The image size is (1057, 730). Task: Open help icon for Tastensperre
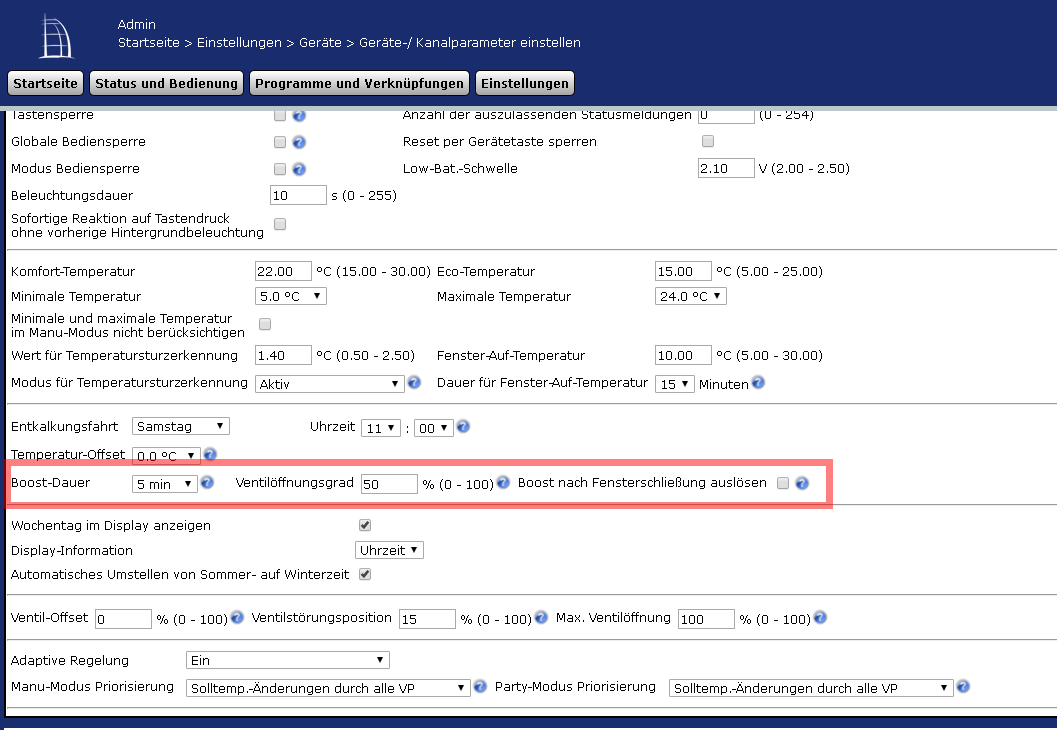click(x=299, y=115)
